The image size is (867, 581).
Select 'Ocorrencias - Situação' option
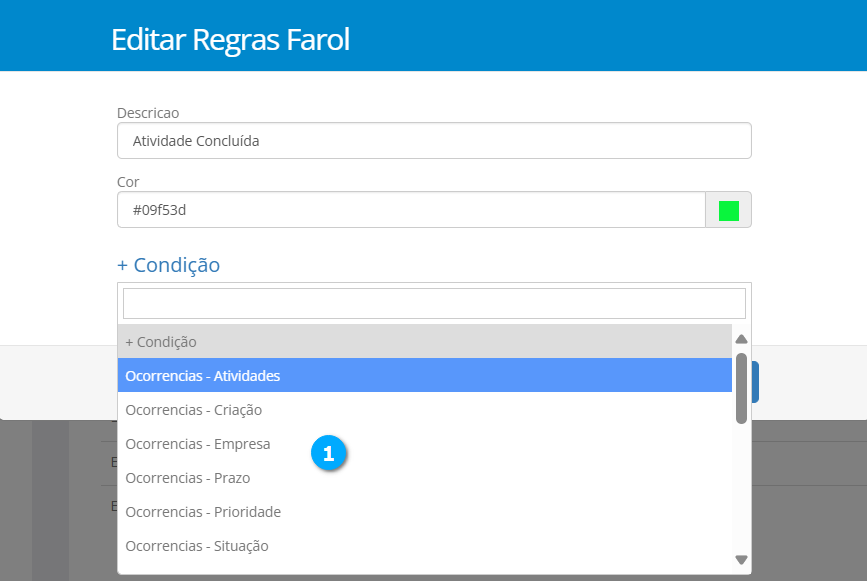tap(196, 546)
